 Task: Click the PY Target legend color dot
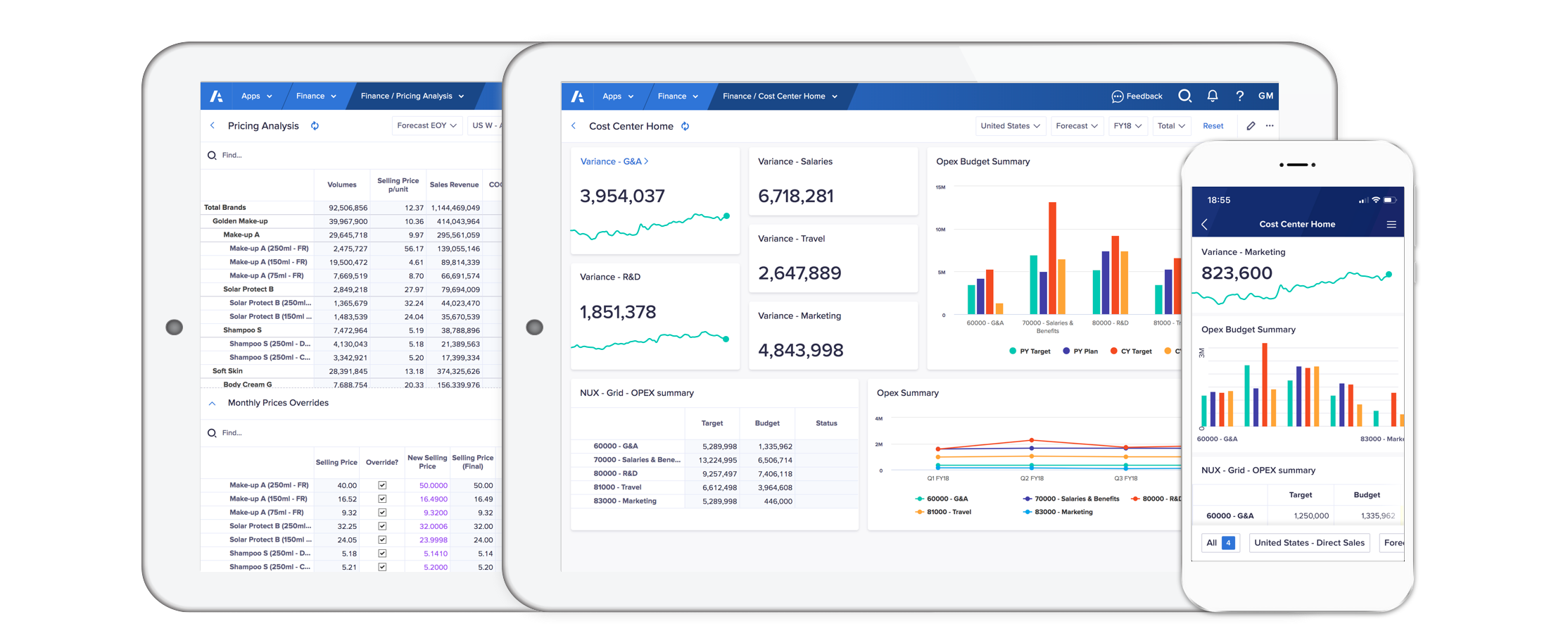tap(1012, 351)
